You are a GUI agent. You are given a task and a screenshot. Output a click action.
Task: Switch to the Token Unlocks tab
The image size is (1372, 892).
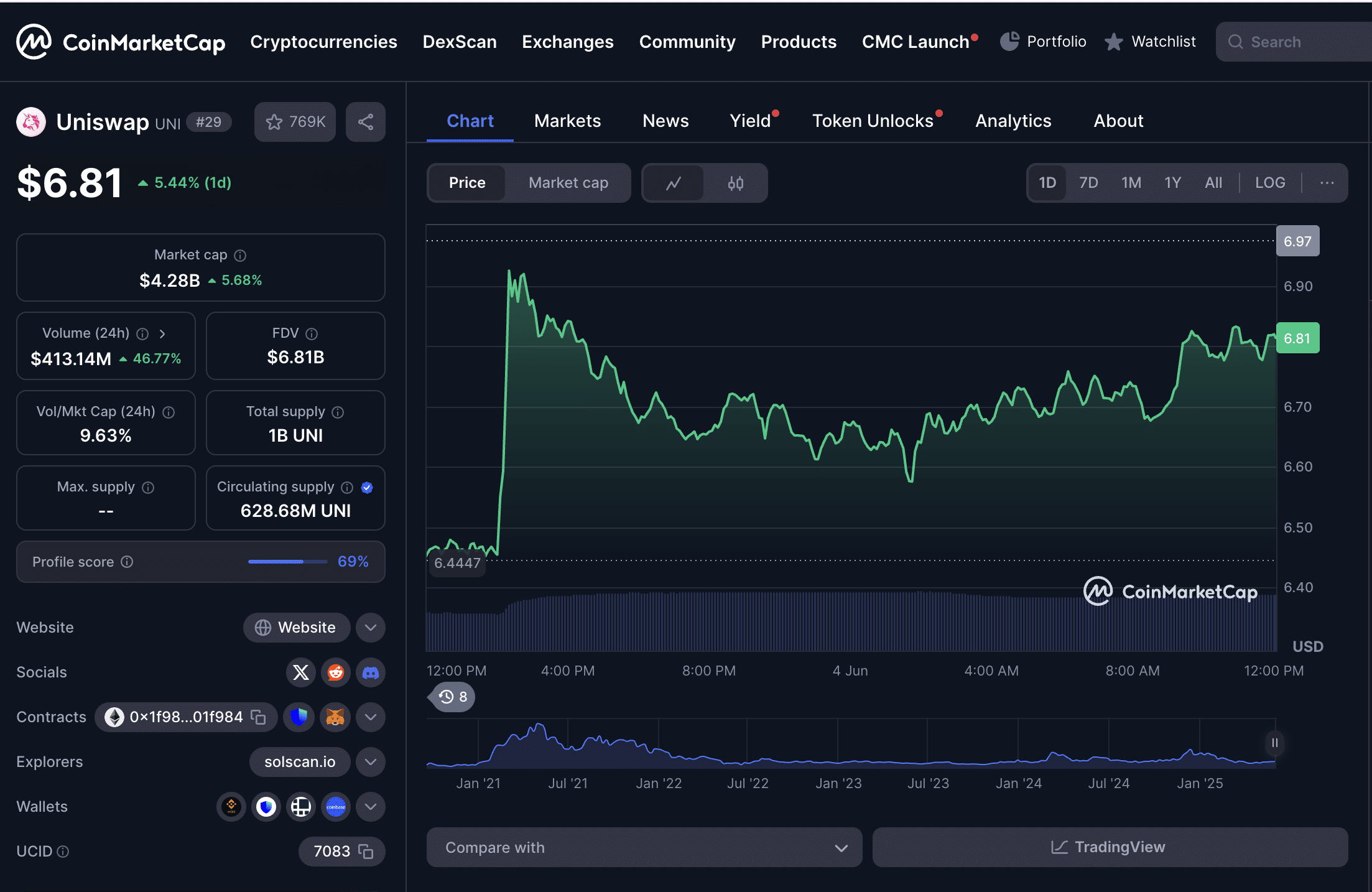[x=873, y=121]
